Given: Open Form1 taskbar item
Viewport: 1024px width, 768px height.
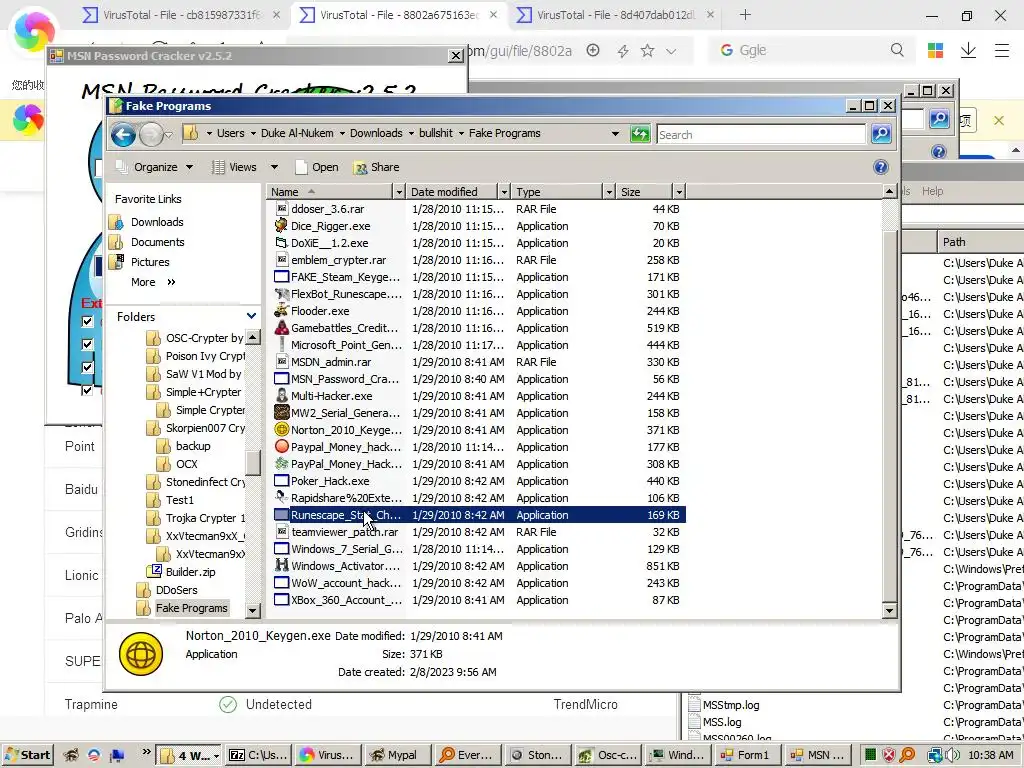Looking at the screenshot, I should [x=747, y=755].
